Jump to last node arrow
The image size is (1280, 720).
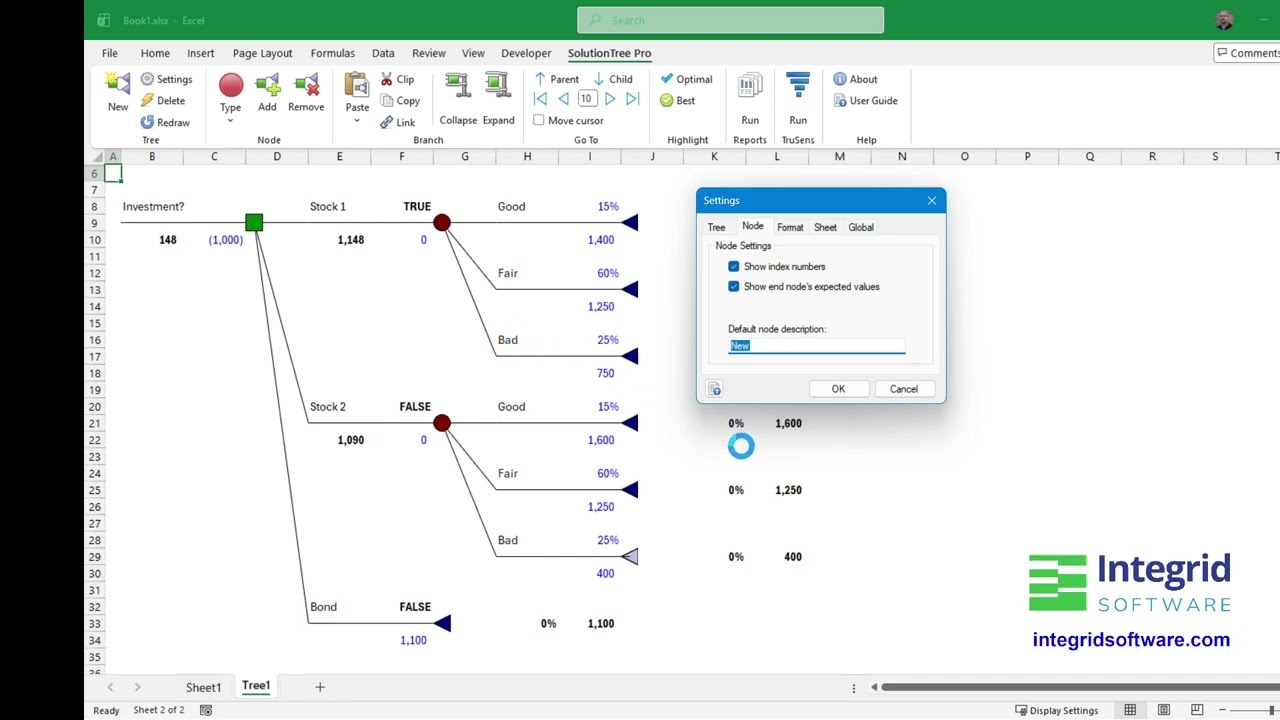pos(633,99)
